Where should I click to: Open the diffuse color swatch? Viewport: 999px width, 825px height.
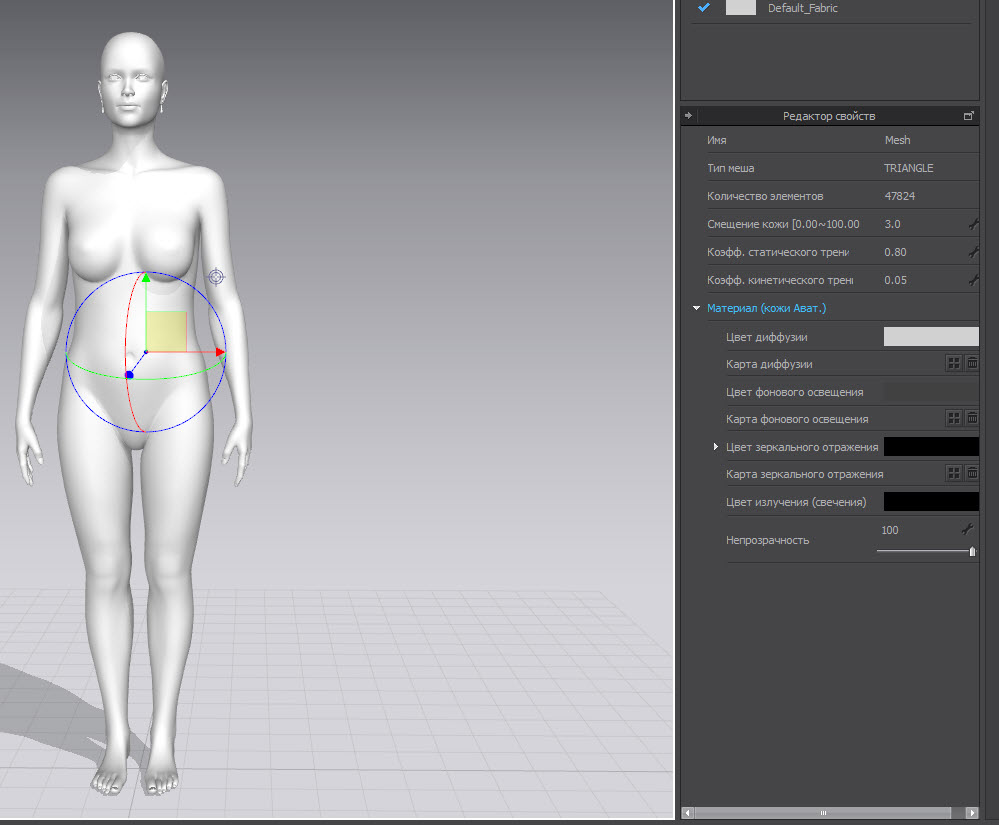tap(930, 337)
